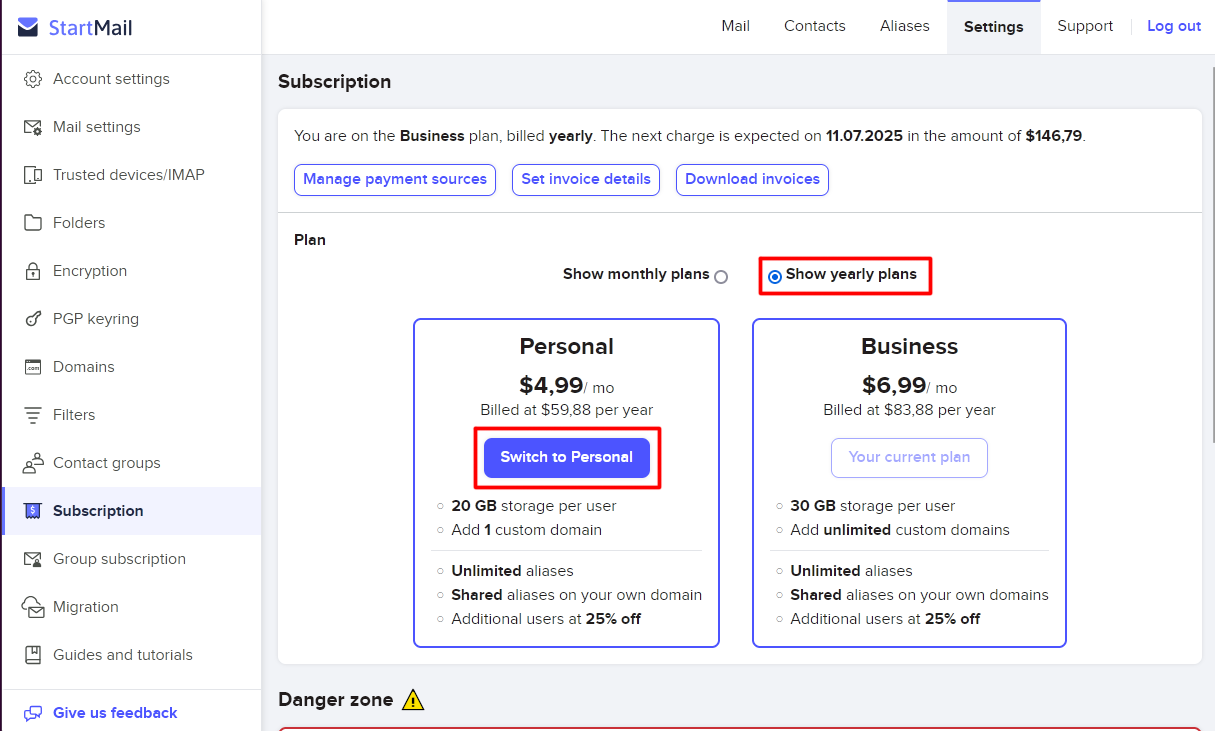Open Contact groups settings
The height and width of the screenshot is (731, 1215).
(x=131, y=463)
